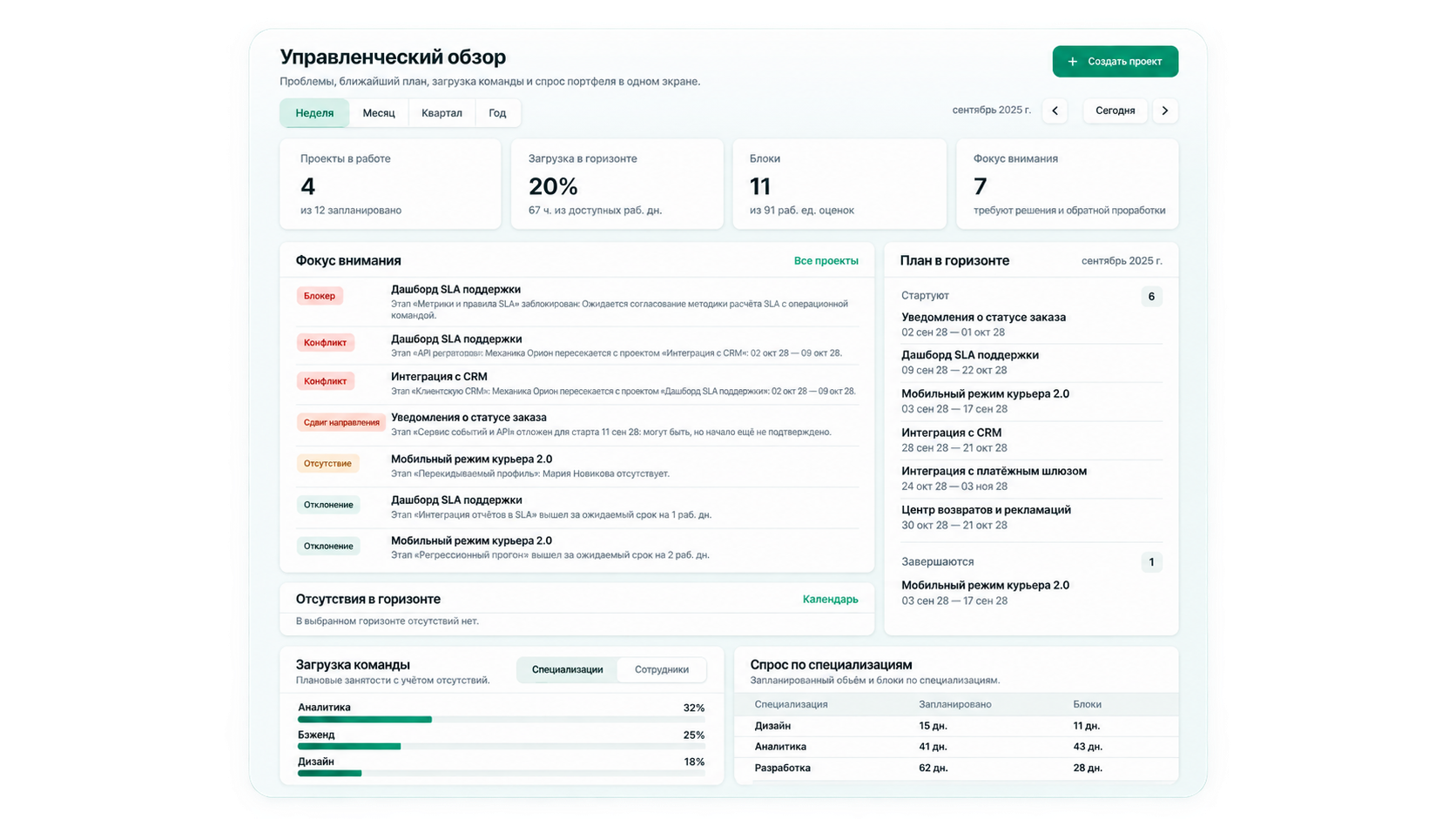Click the 'Аналитика' load progress bar

(501, 720)
